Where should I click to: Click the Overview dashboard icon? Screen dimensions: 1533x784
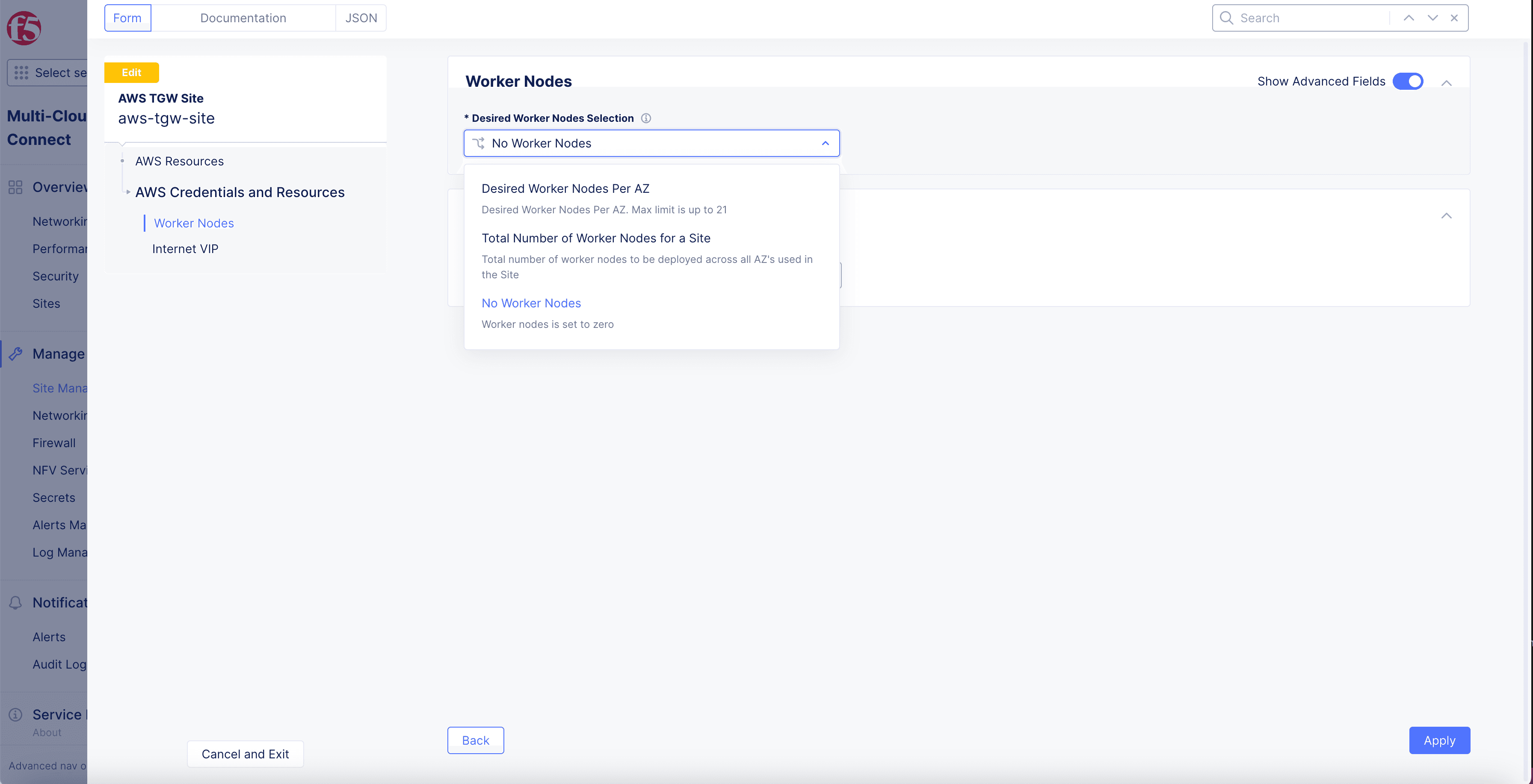coord(15,187)
